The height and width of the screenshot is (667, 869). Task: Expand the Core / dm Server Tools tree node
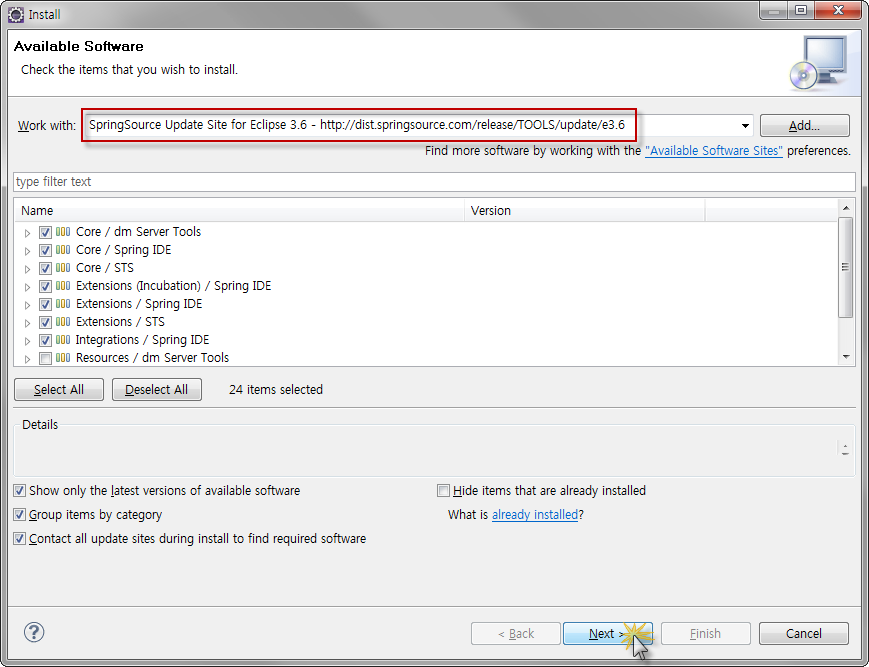tap(27, 233)
